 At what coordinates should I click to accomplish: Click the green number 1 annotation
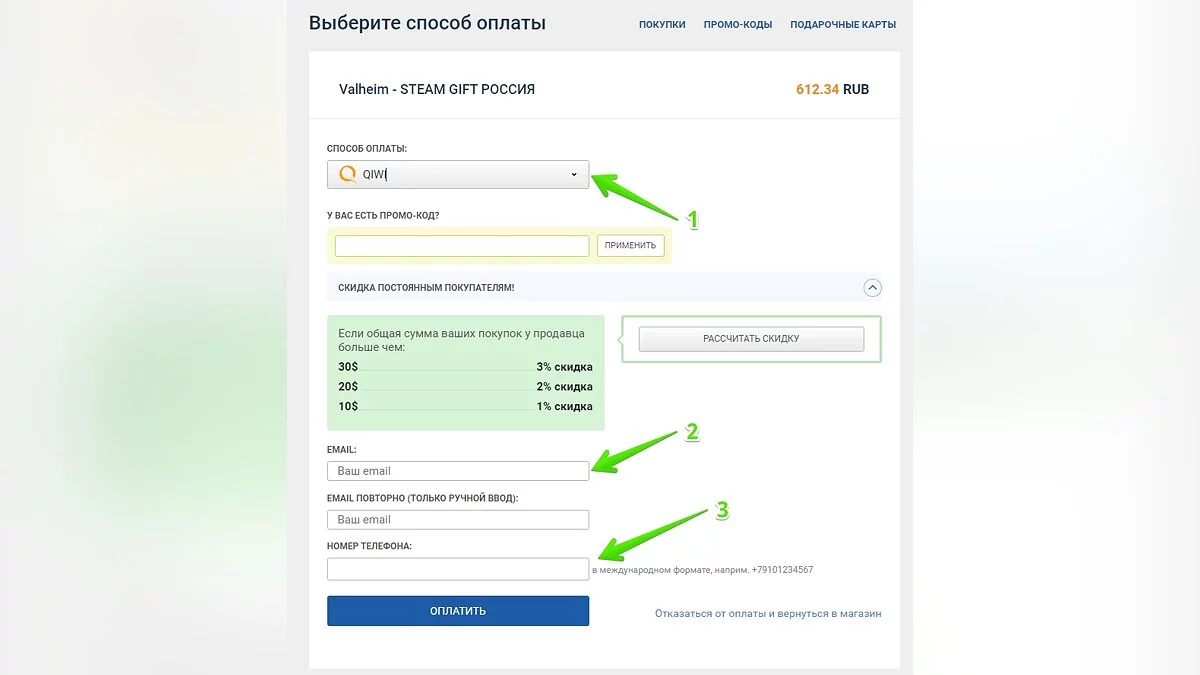coord(688,219)
